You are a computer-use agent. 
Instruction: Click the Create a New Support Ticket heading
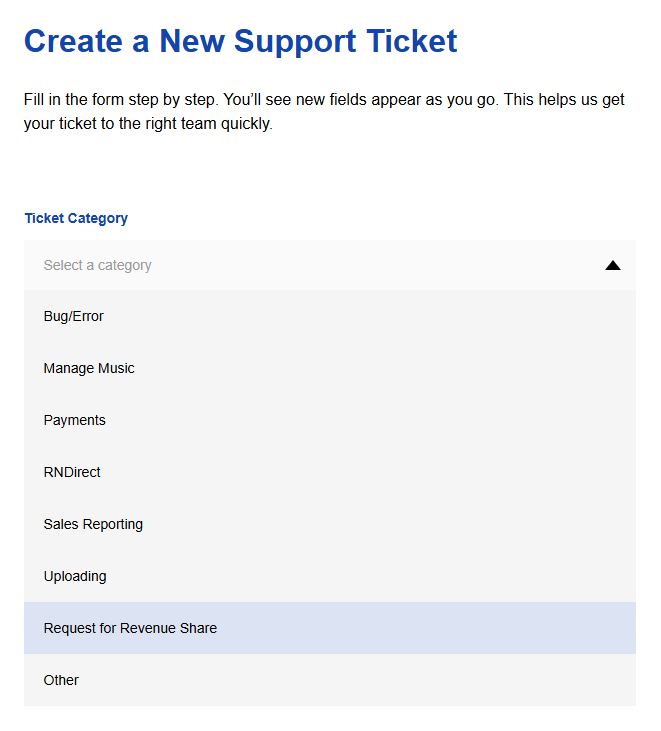tap(240, 41)
